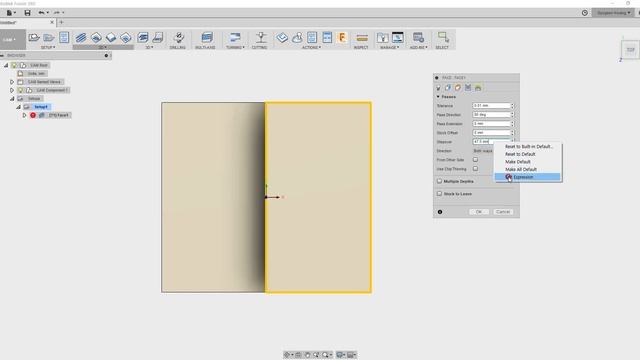Screen dimensions: 640x360
Task: Click the Tolerance input field
Action: tap(491, 106)
